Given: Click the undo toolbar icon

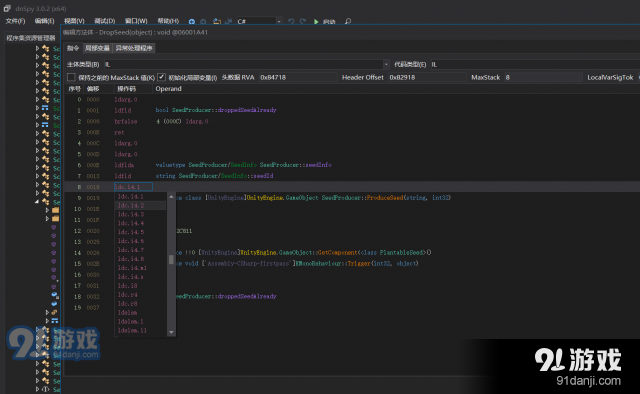Looking at the screenshot, I should (x=291, y=21).
